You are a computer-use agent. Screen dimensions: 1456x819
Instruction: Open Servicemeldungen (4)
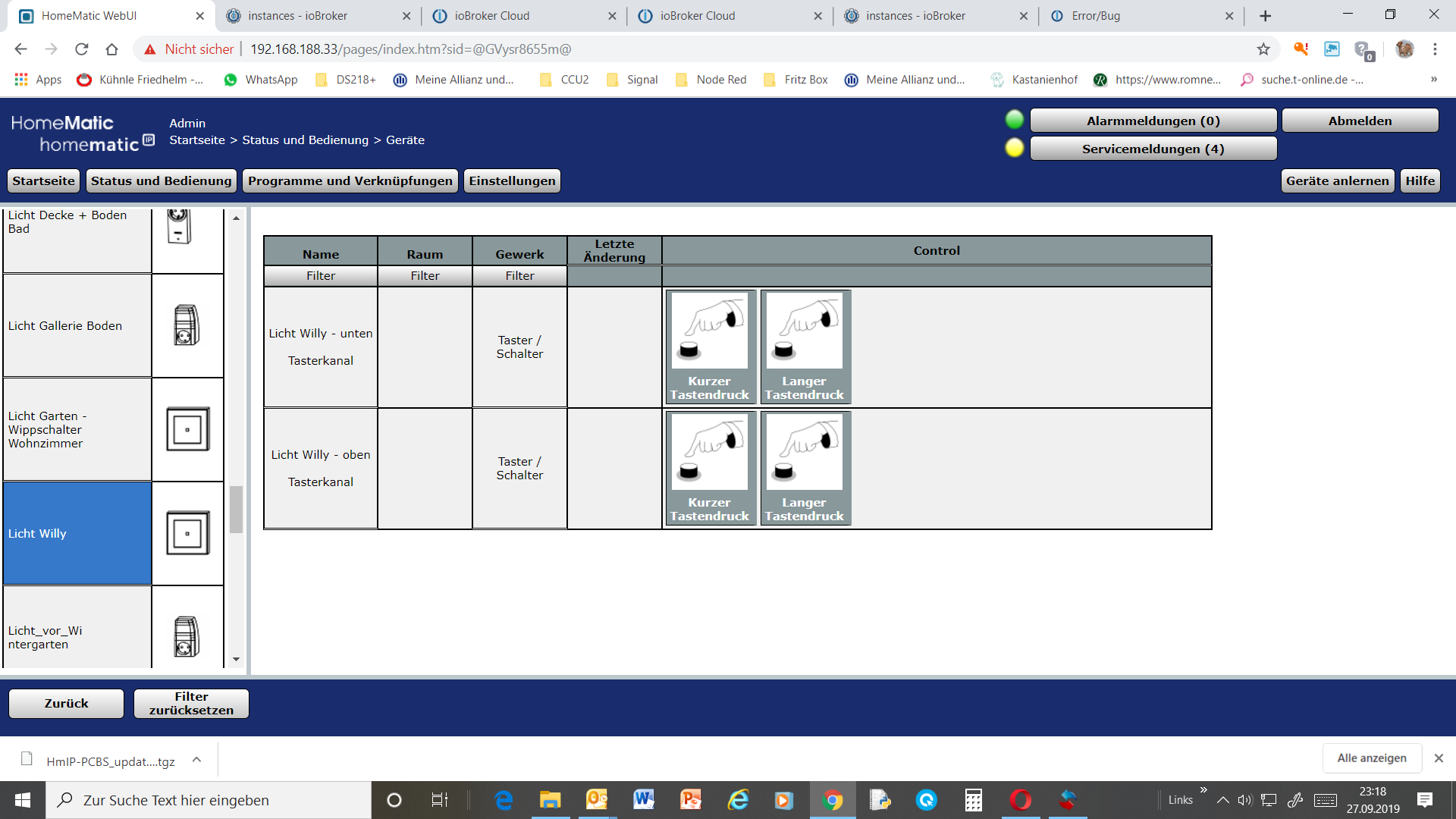pos(1153,149)
